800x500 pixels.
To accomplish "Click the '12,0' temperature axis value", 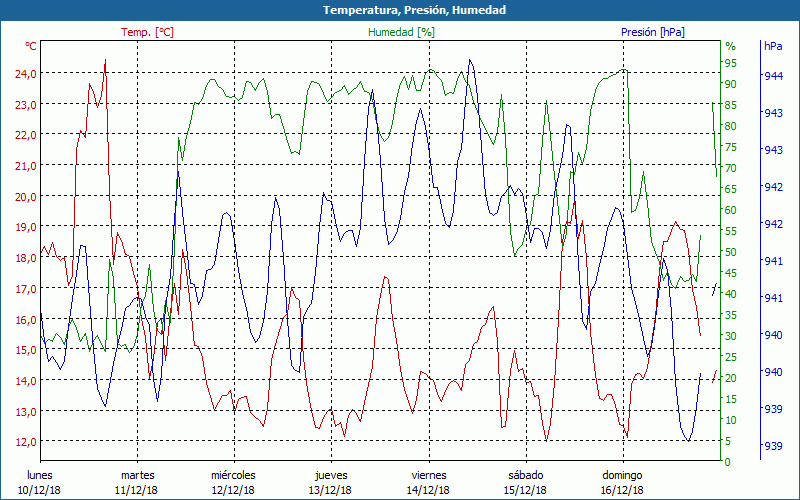I will [x=26, y=441].
